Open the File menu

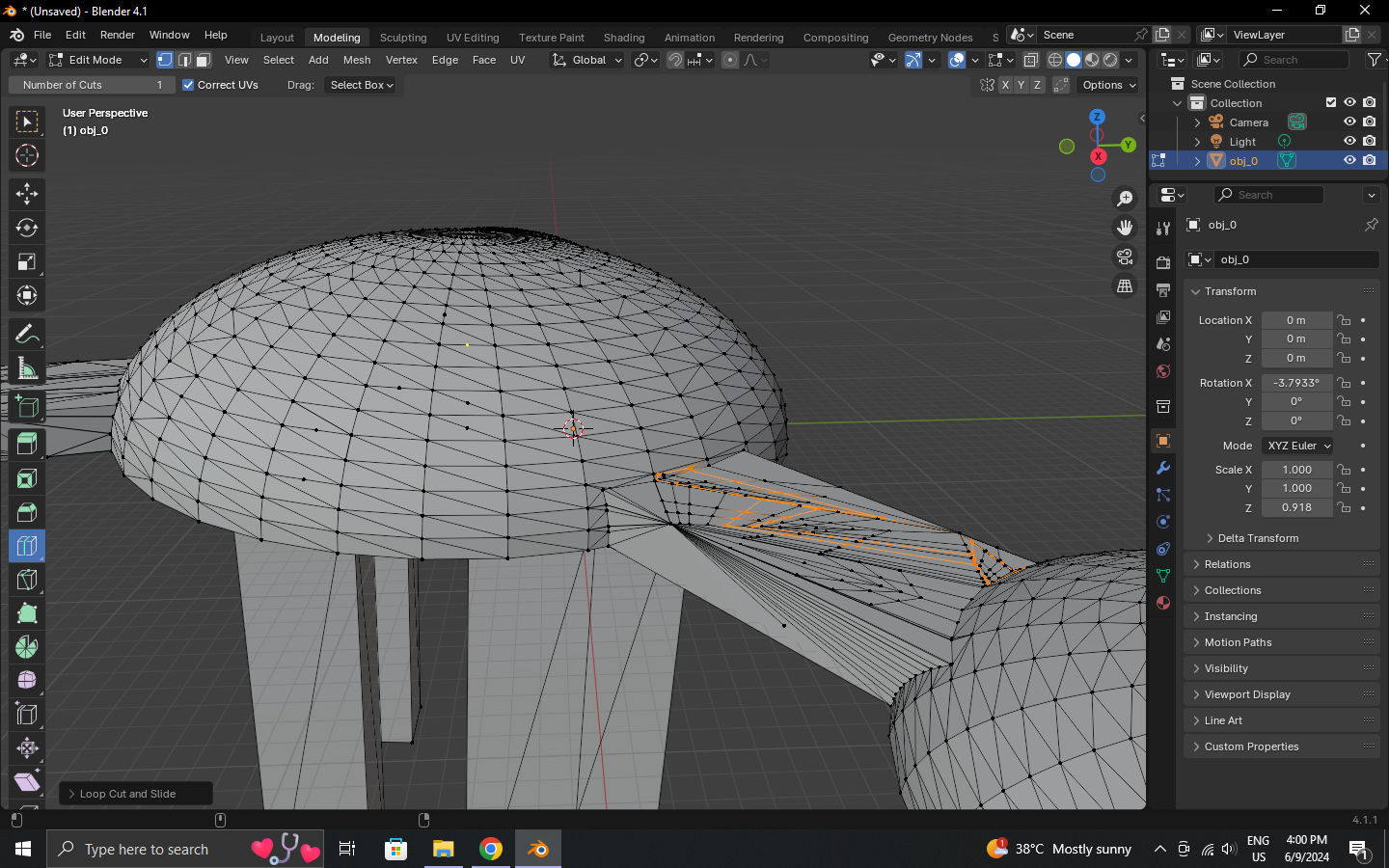[42, 35]
